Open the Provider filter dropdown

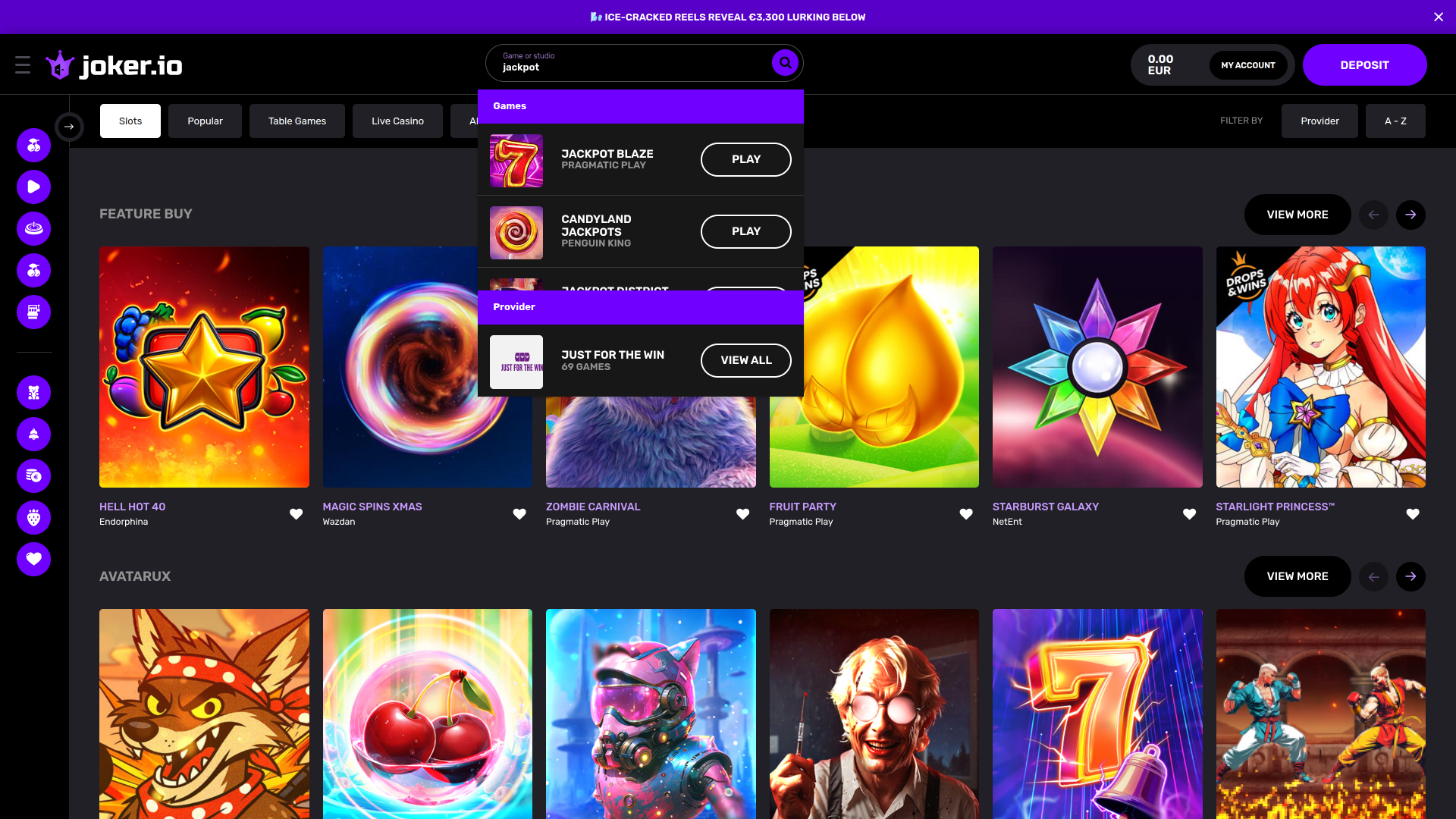click(1319, 121)
